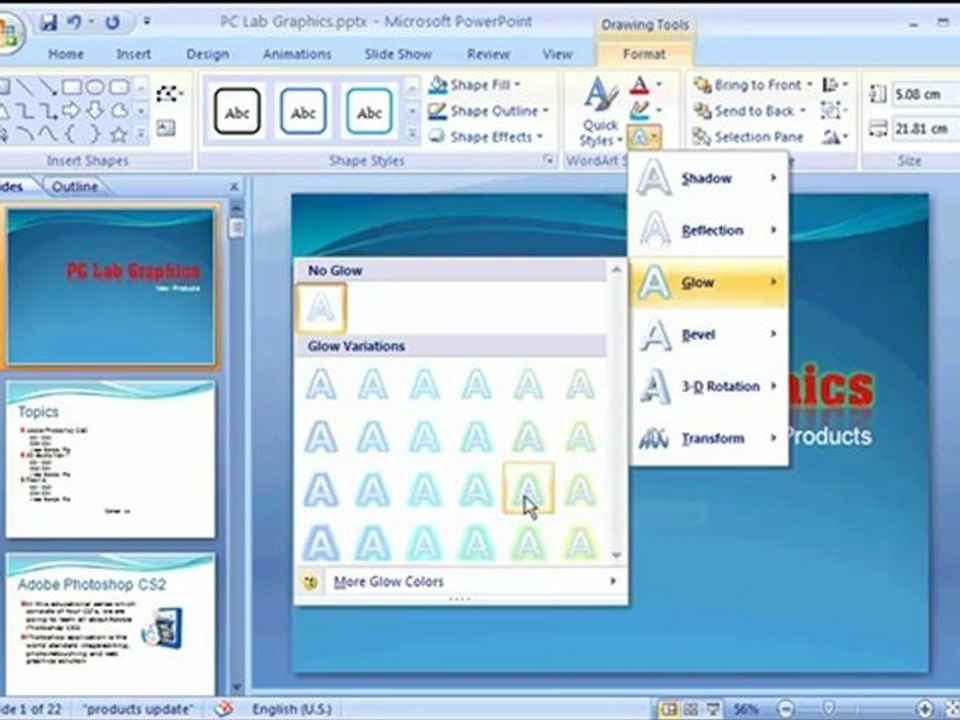960x720 pixels.
Task: Click the spell check icon in status bar
Action: coord(224,709)
